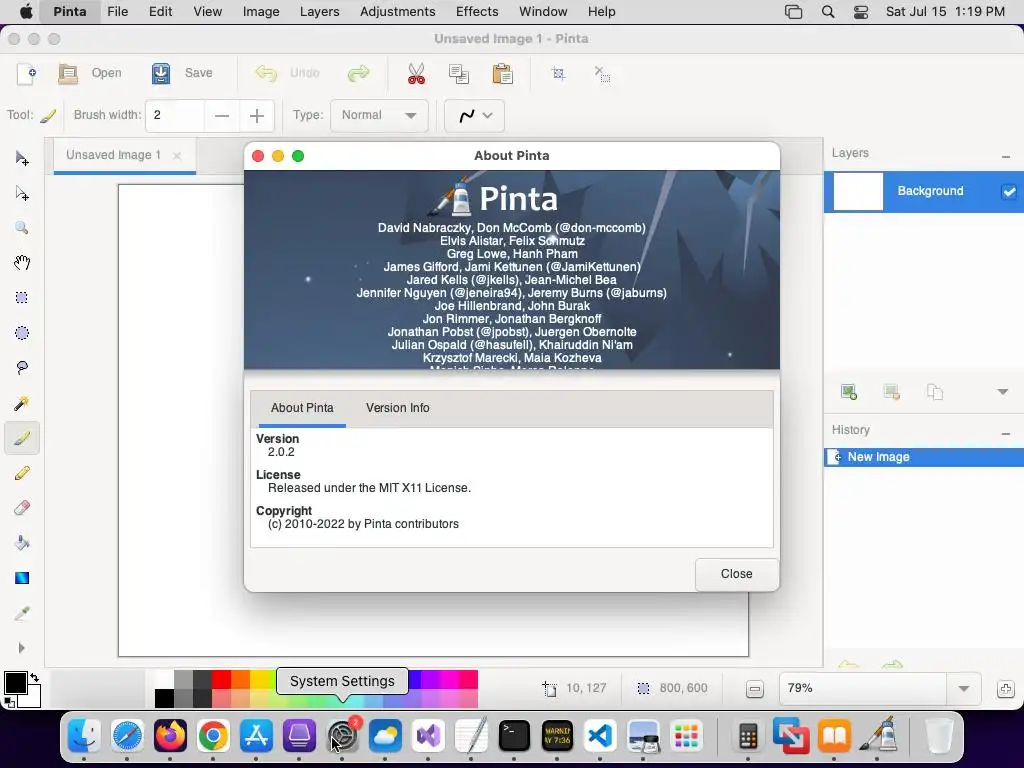Open the brush Type dropdown
This screenshot has width=1024, height=768.
[x=379, y=116]
